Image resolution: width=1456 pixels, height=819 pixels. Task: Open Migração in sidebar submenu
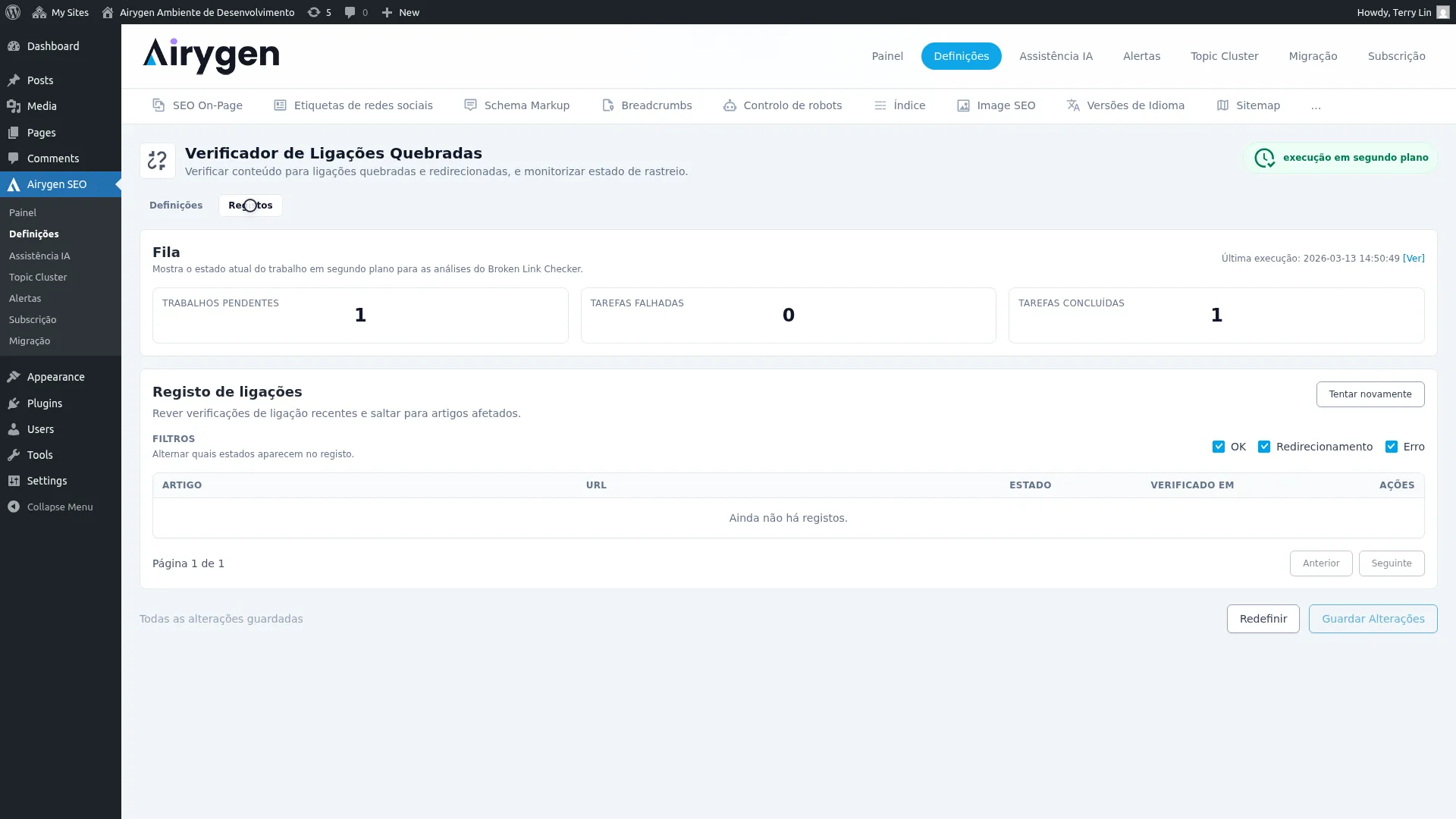coord(30,341)
